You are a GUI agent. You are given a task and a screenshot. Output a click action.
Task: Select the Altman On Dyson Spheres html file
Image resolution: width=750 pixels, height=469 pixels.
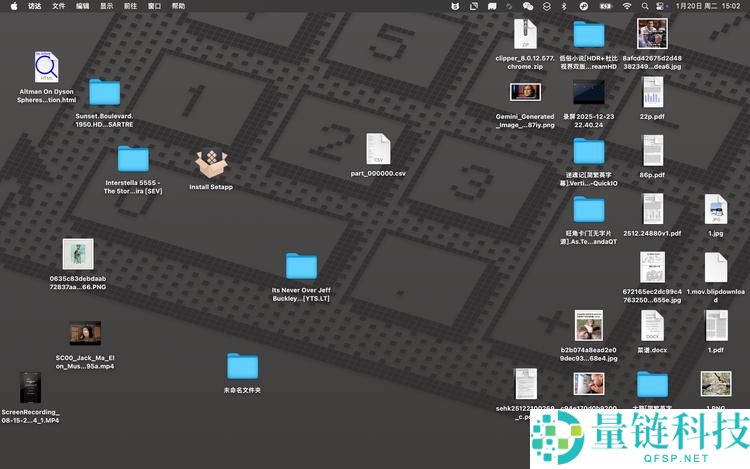click(46, 68)
